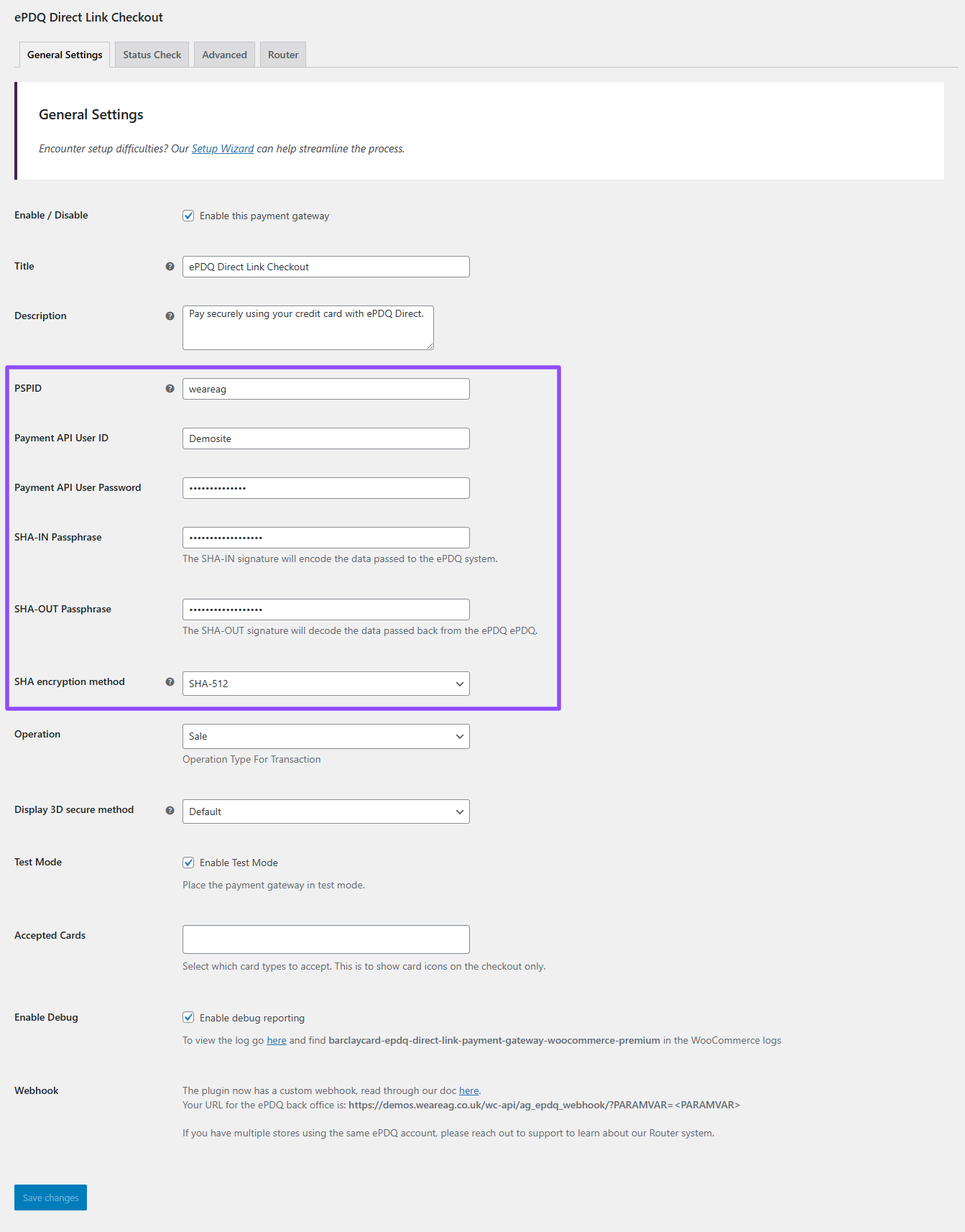Click the multiple stores Router system note

coord(448,1133)
